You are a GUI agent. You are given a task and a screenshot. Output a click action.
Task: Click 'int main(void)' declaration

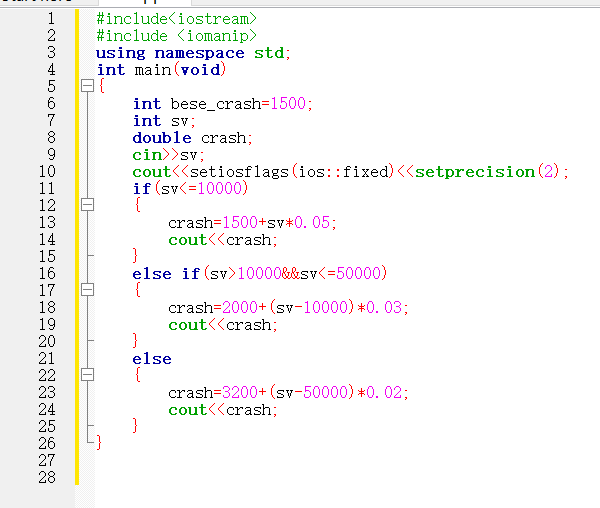coord(161,70)
